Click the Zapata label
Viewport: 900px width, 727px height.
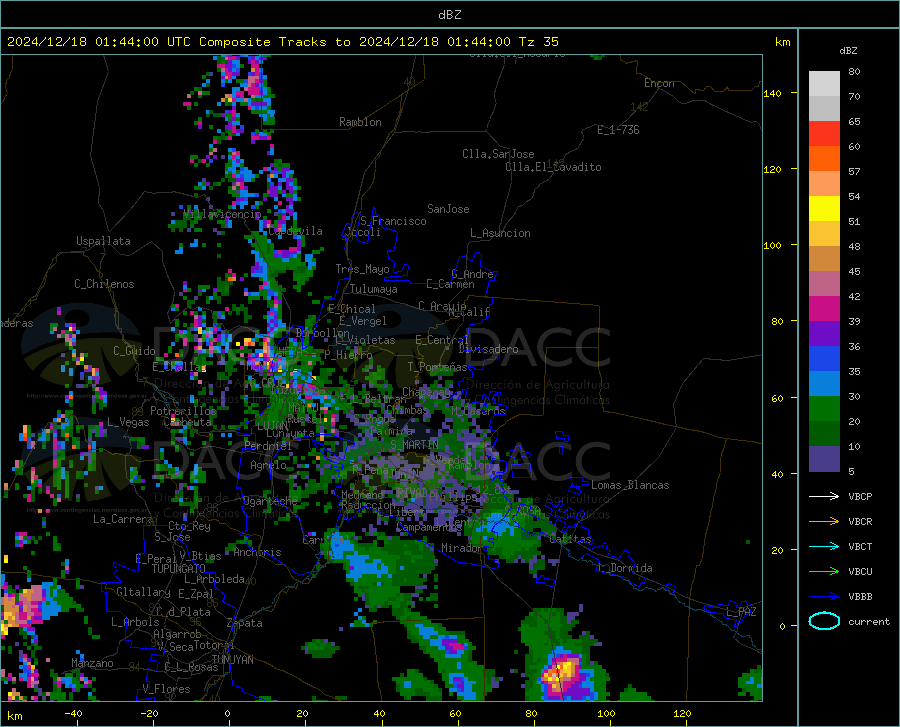(x=245, y=623)
